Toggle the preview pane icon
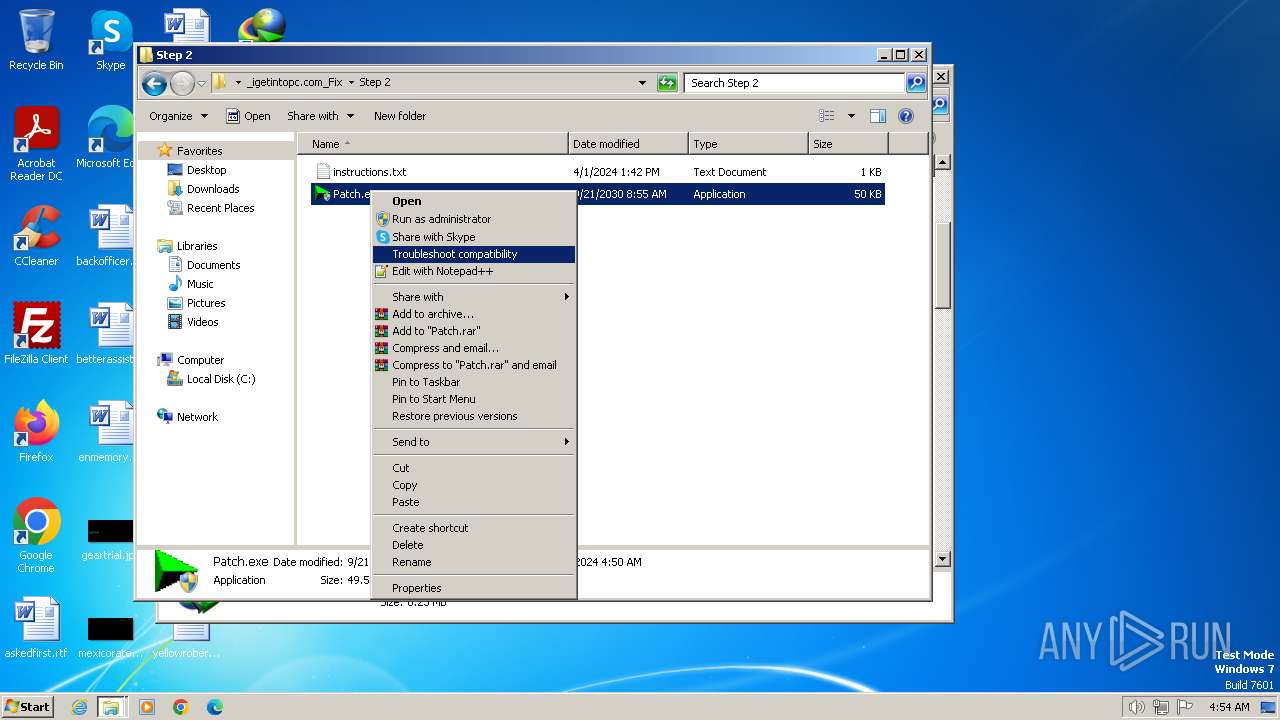 click(x=877, y=116)
